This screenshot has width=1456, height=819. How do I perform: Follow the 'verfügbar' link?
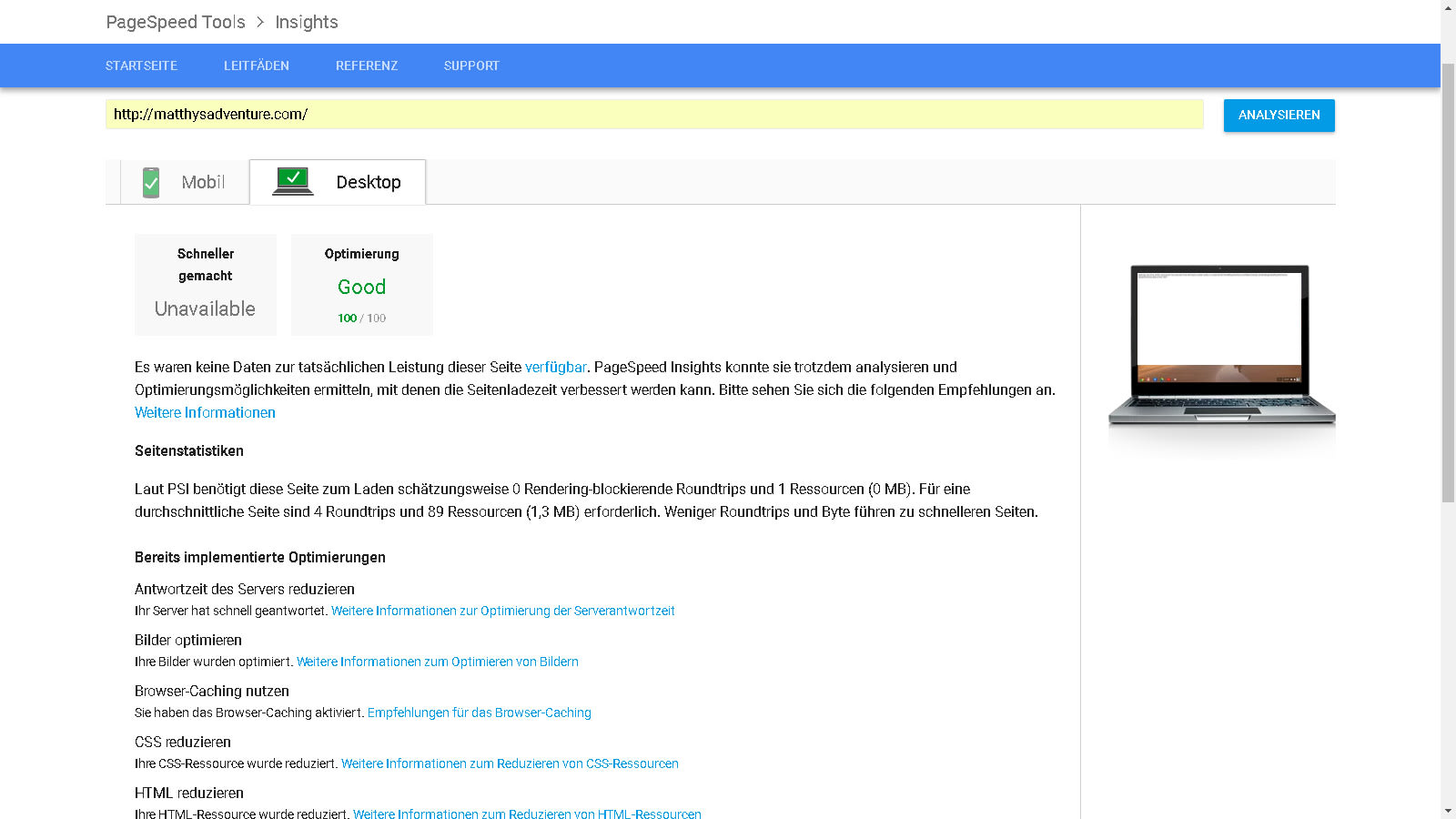pos(555,368)
